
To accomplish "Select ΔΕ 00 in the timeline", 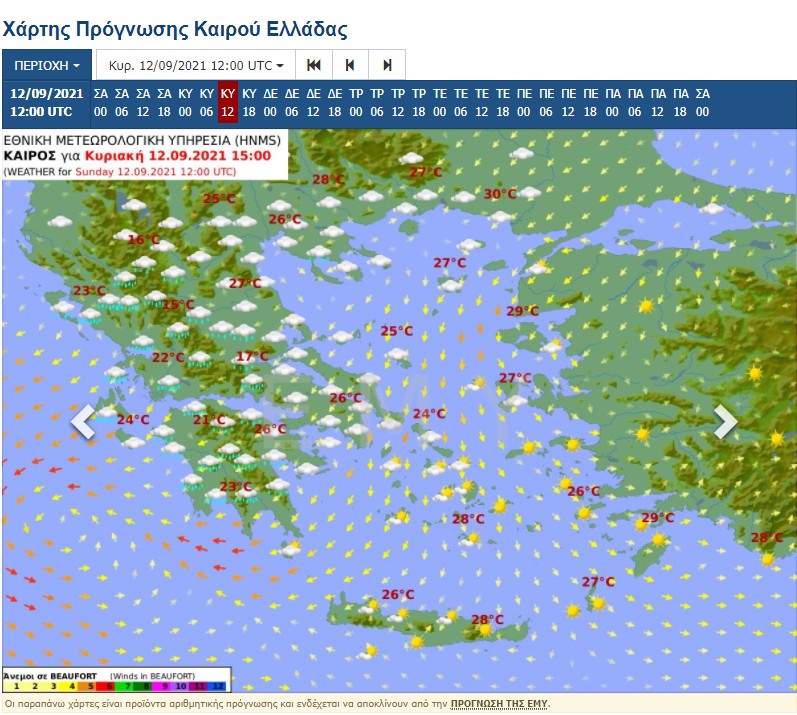I will (270, 102).
